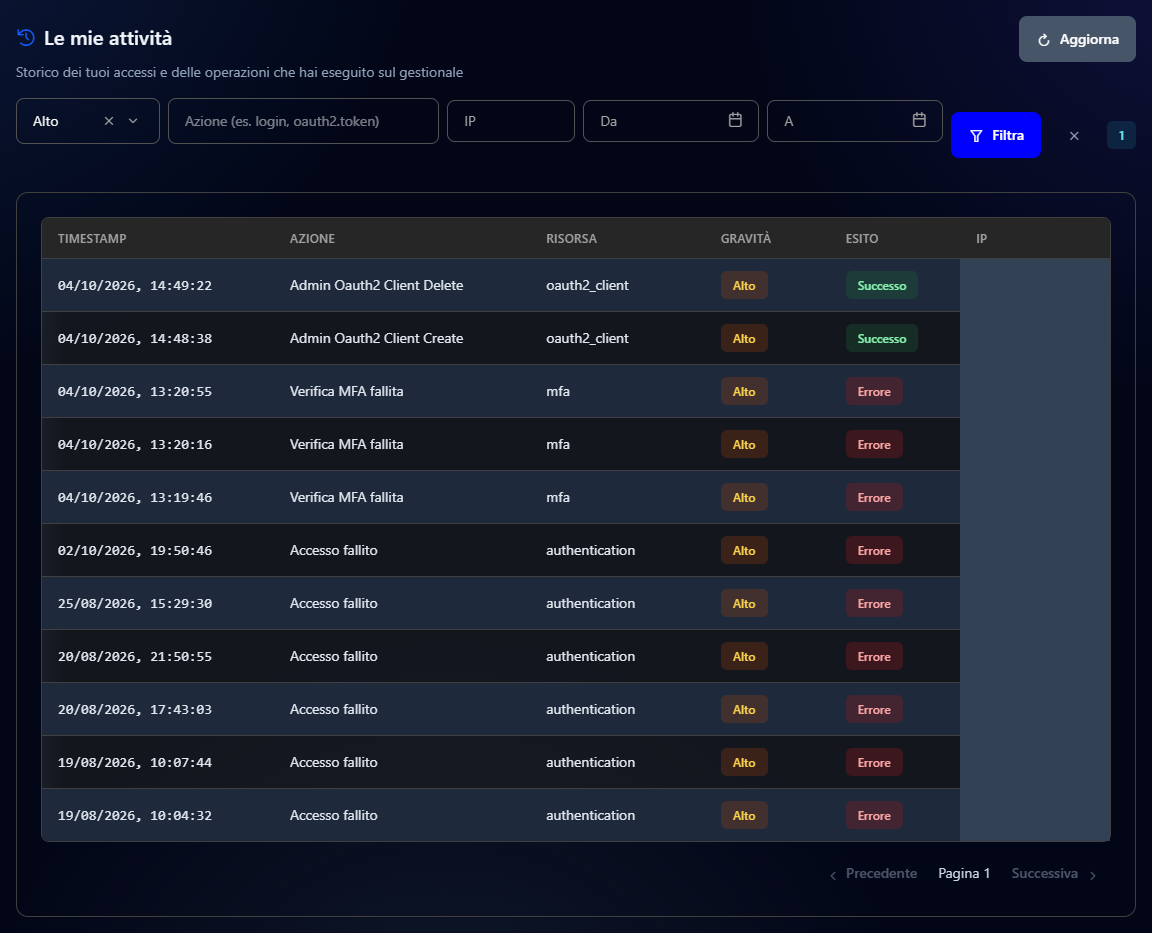
Task: Go to the Successiva page
Action: point(1054,873)
